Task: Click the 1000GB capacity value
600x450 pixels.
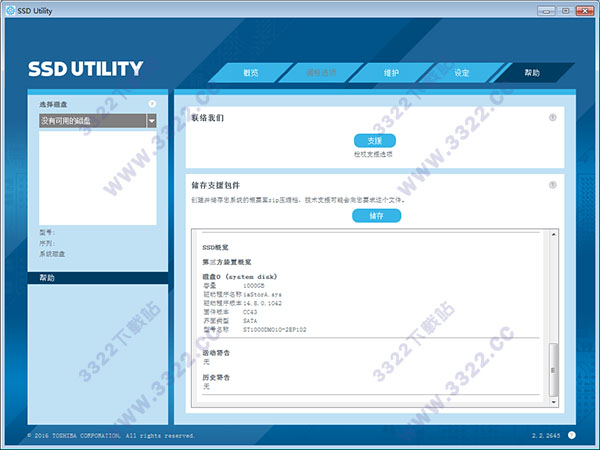Action: click(x=254, y=286)
